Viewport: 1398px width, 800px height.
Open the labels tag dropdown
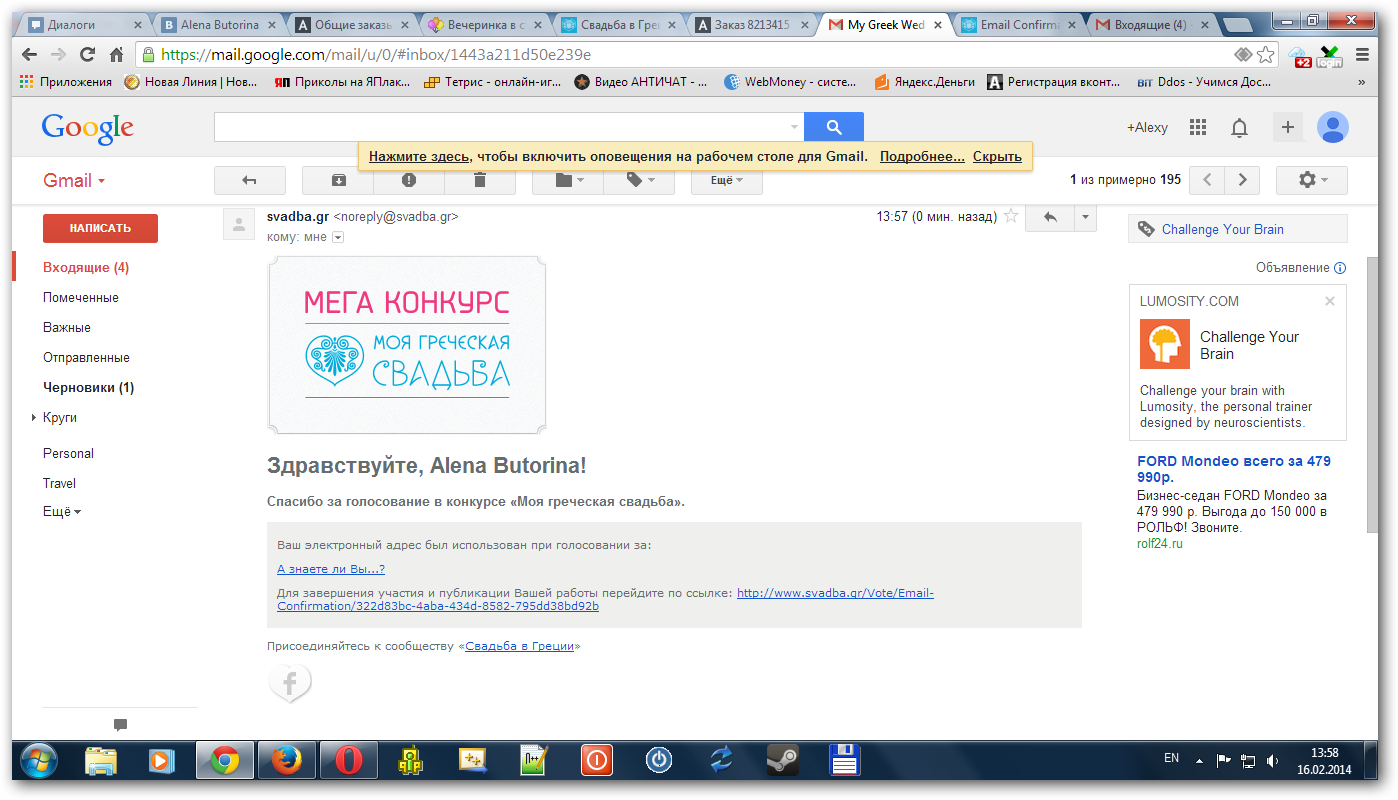tap(639, 180)
